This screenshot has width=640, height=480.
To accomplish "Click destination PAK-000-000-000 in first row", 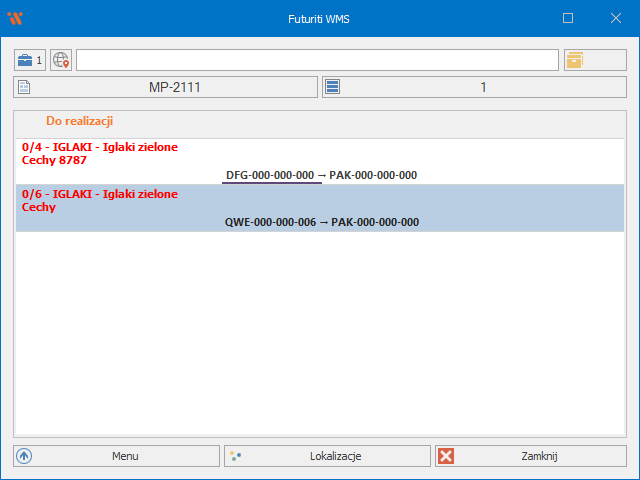I will coord(373,175).
